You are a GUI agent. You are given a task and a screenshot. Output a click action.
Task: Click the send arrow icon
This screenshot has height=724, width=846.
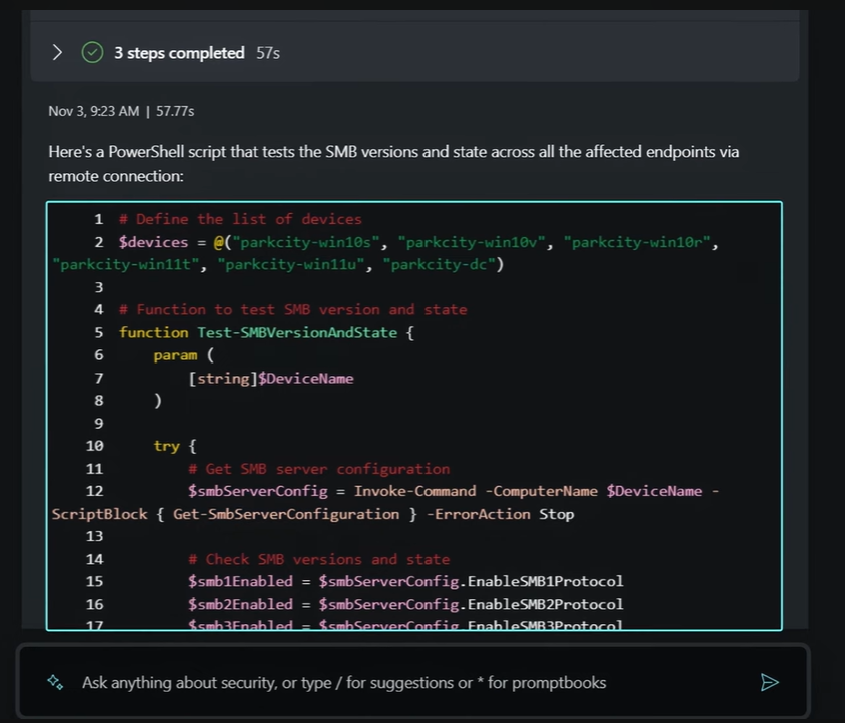point(769,682)
